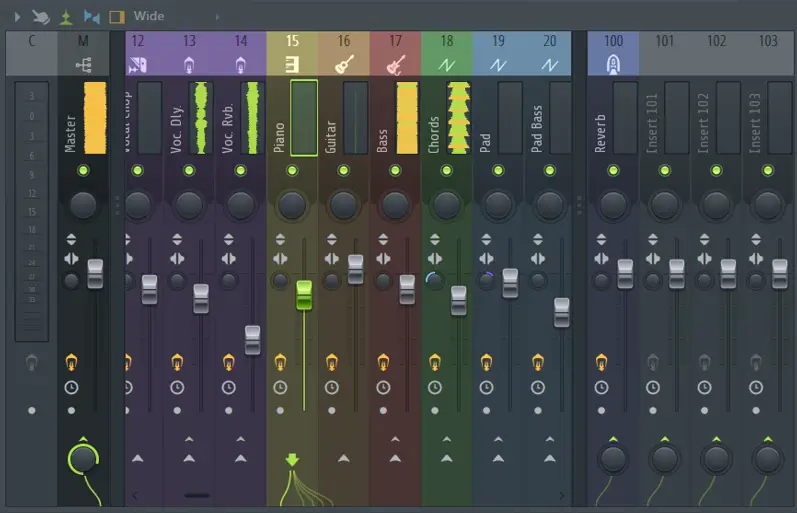Click the orange view panel icon in toolbar
Screen dimensions: 797x513
[117, 16]
